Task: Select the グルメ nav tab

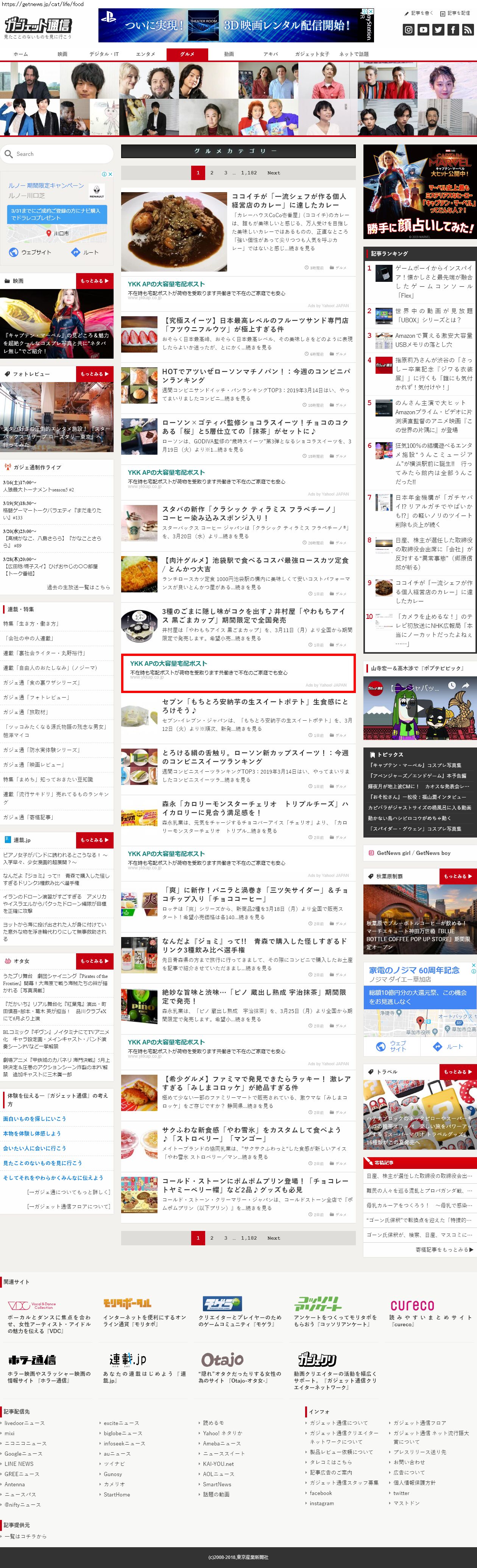Action: [187, 54]
